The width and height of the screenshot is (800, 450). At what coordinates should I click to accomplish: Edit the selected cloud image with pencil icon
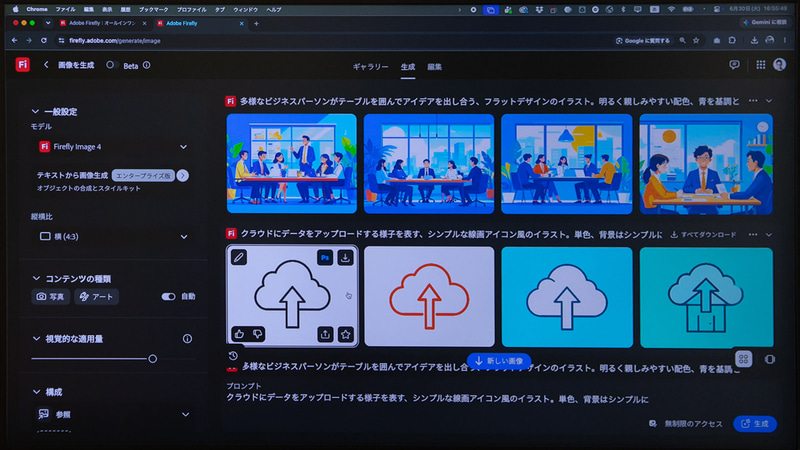(x=239, y=257)
